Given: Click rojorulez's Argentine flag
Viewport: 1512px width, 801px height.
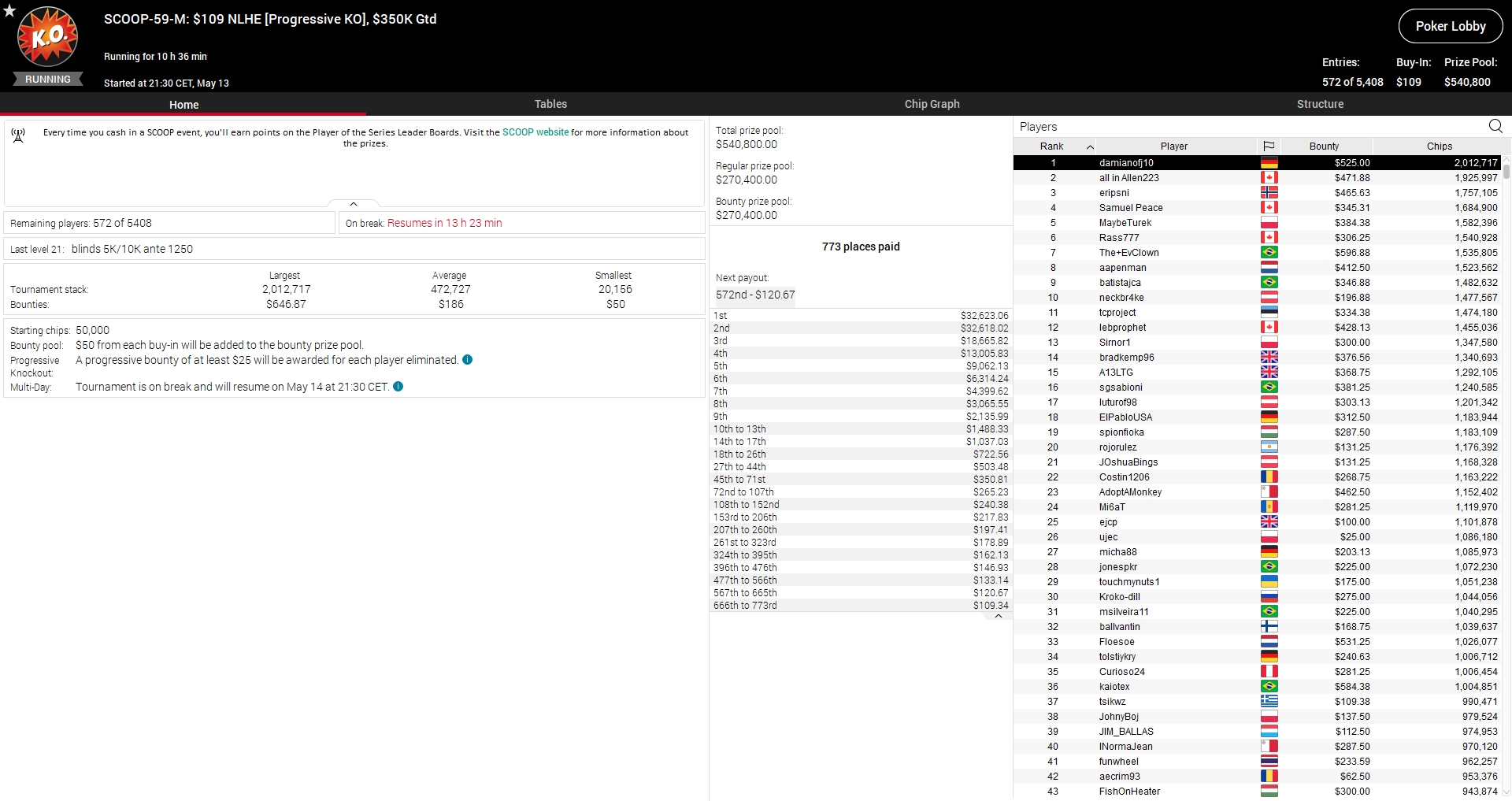Looking at the screenshot, I should 1269,447.
